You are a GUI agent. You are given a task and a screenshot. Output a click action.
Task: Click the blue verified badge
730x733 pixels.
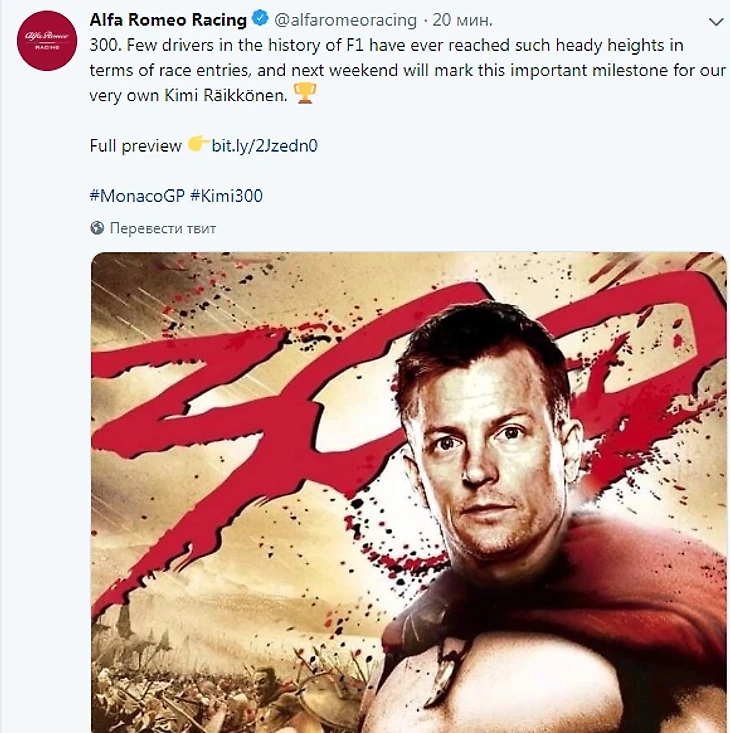point(259,18)
